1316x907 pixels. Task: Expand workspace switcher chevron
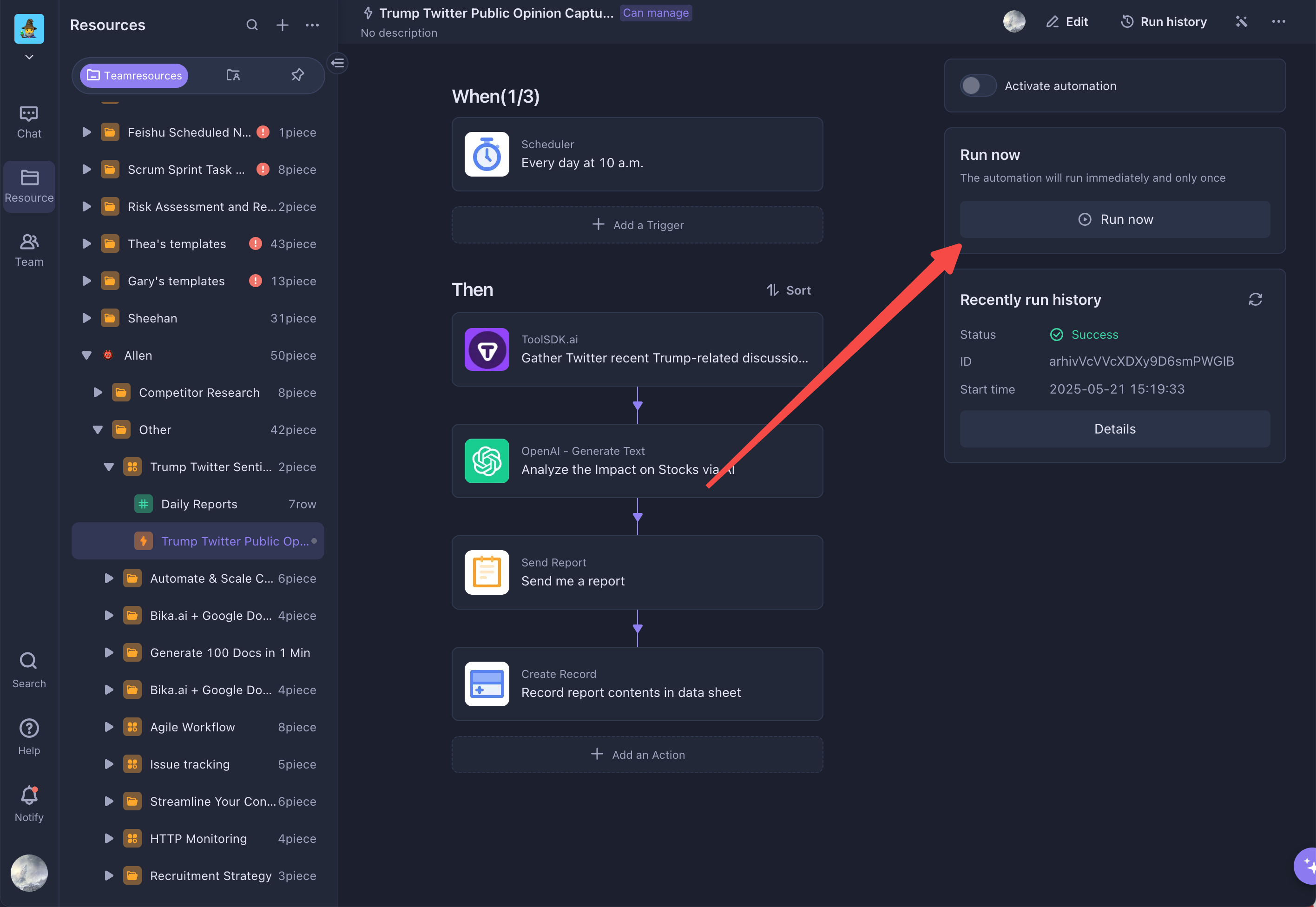29,57
